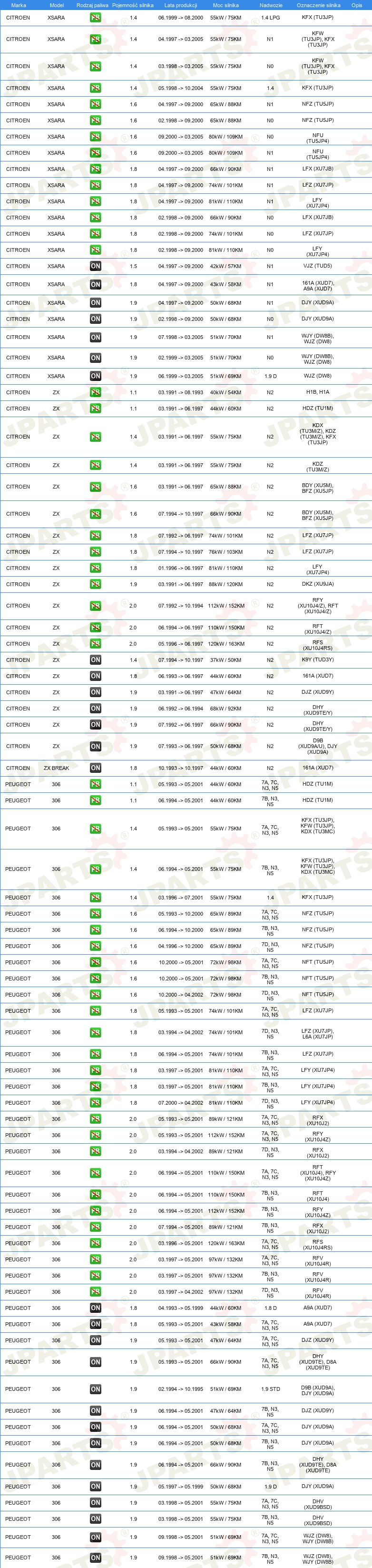The image size is (372, 1568).
Task: Click the VJZ (TUD5) engine code
Action: 317,266
